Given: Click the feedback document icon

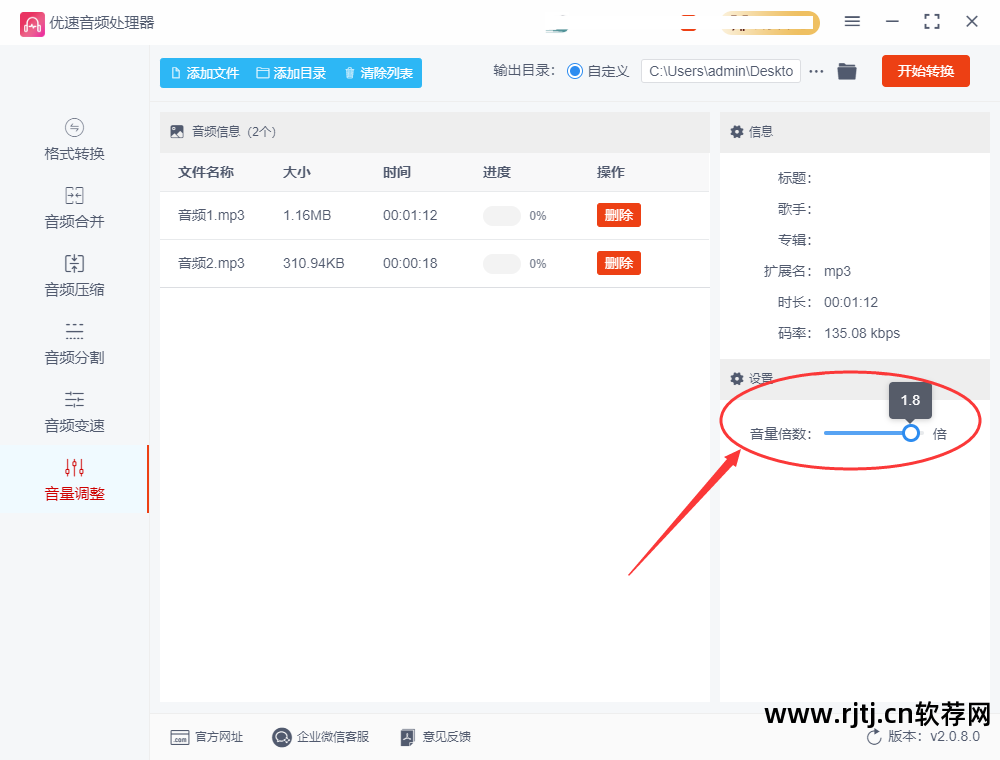Looking at the screenshot, I should pos(408,738).
